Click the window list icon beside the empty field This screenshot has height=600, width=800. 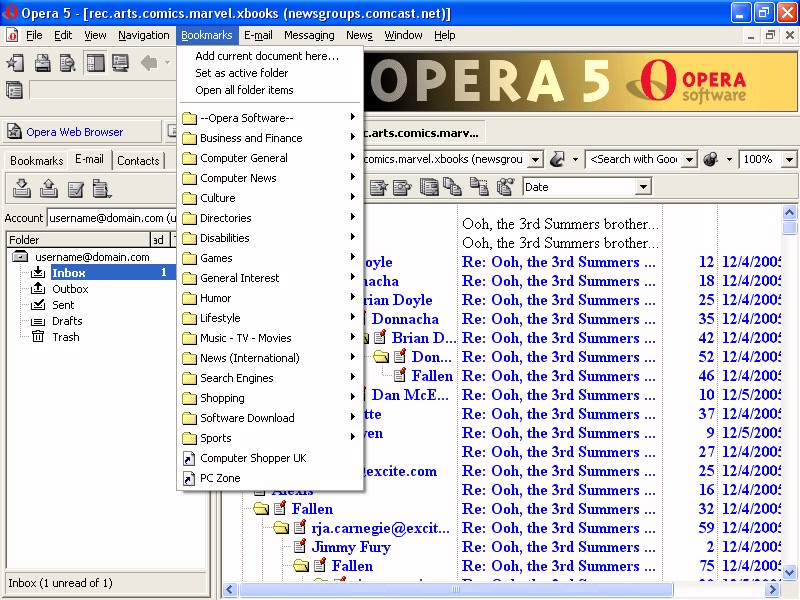point(14,90)
